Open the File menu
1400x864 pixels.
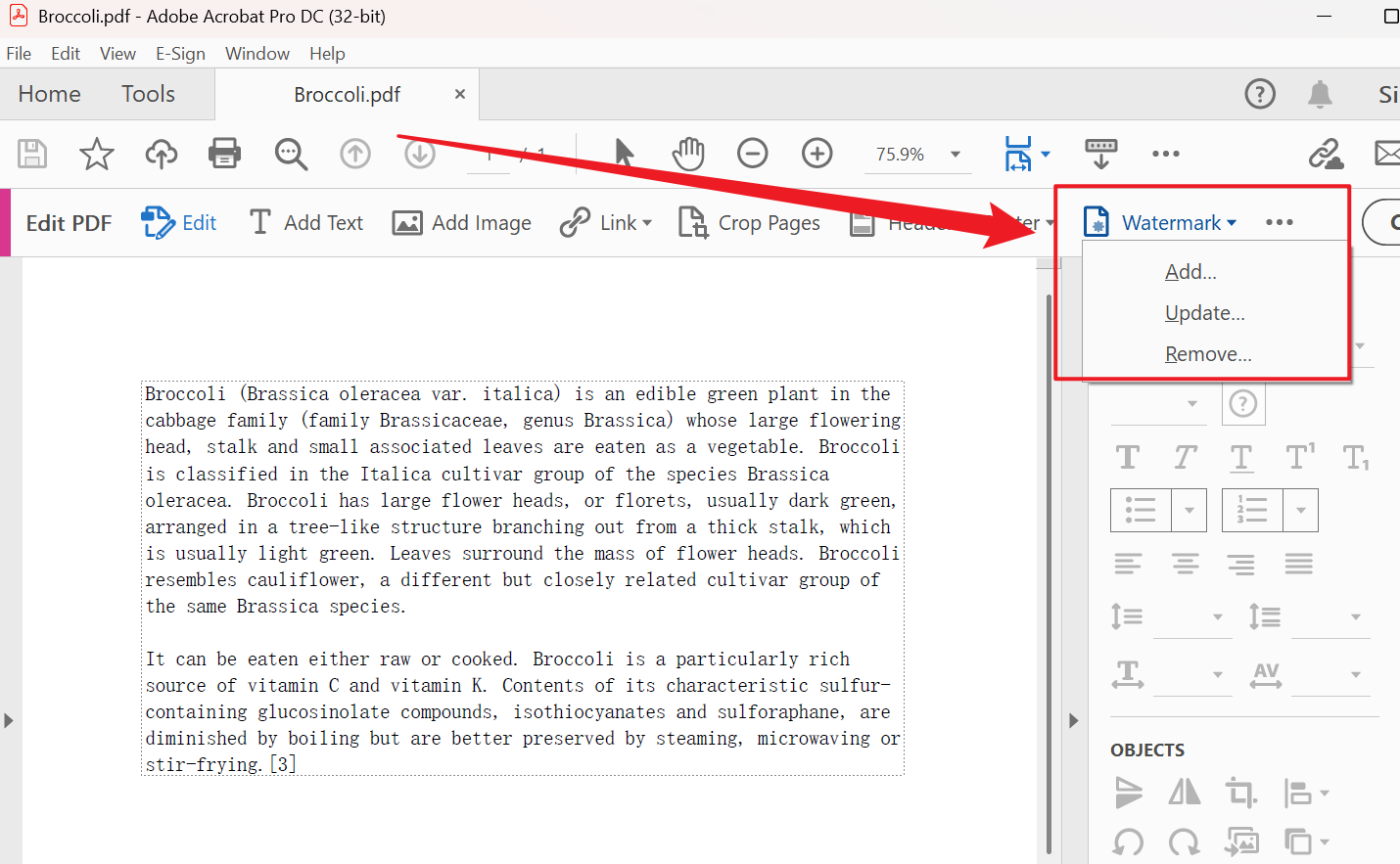pos(19,53)
